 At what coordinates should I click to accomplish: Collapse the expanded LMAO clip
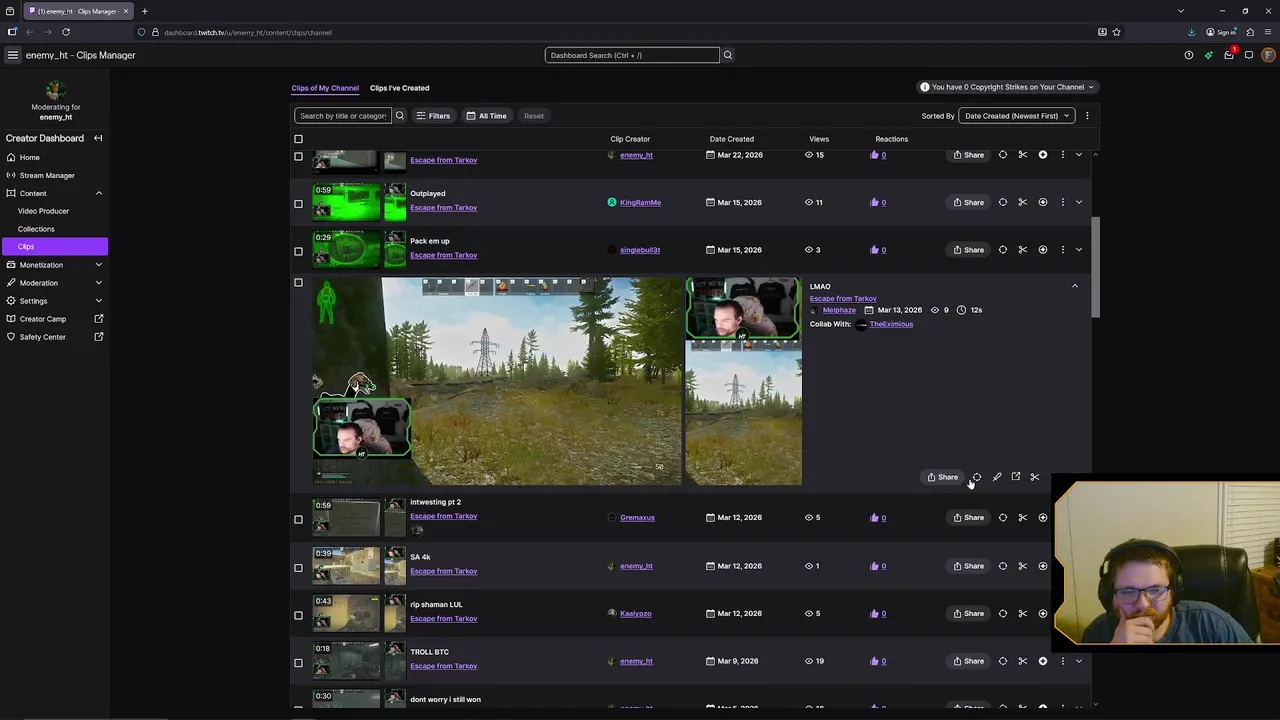point(1075,286)
